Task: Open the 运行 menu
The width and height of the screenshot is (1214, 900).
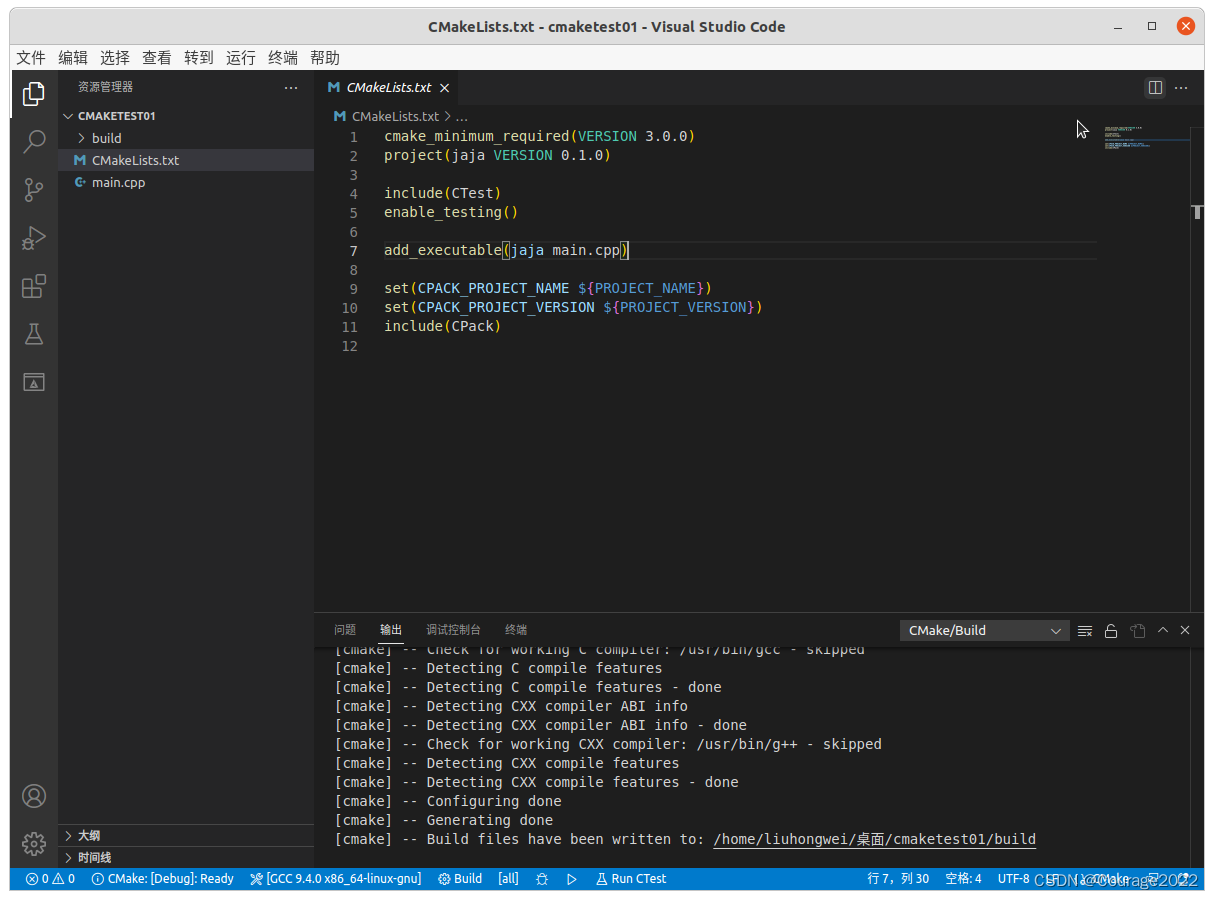Action: coord(241,58)
